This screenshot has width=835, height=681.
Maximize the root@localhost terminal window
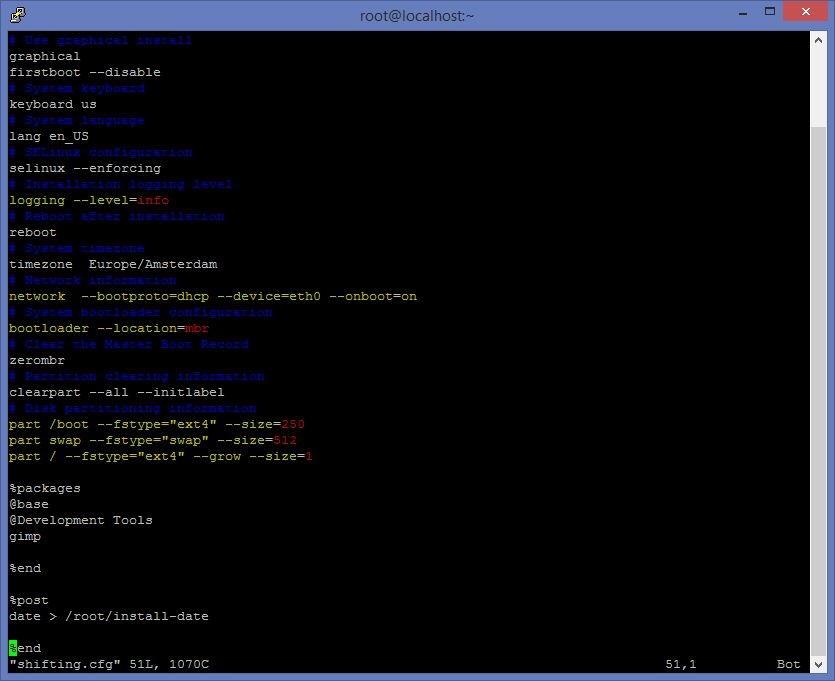(769, 12)
